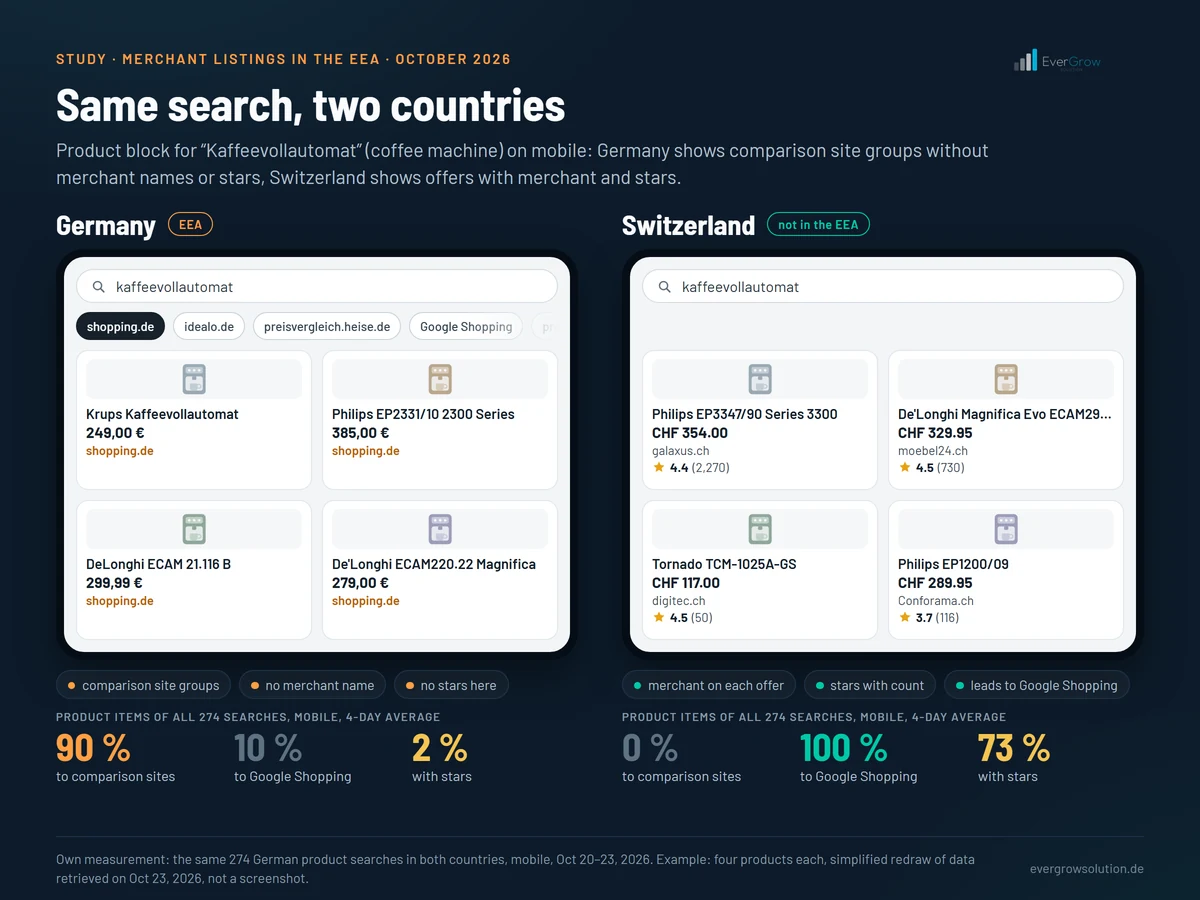Select the shopping.de tab chip
The image size is (1200, 900).
(x=120, y=326)
